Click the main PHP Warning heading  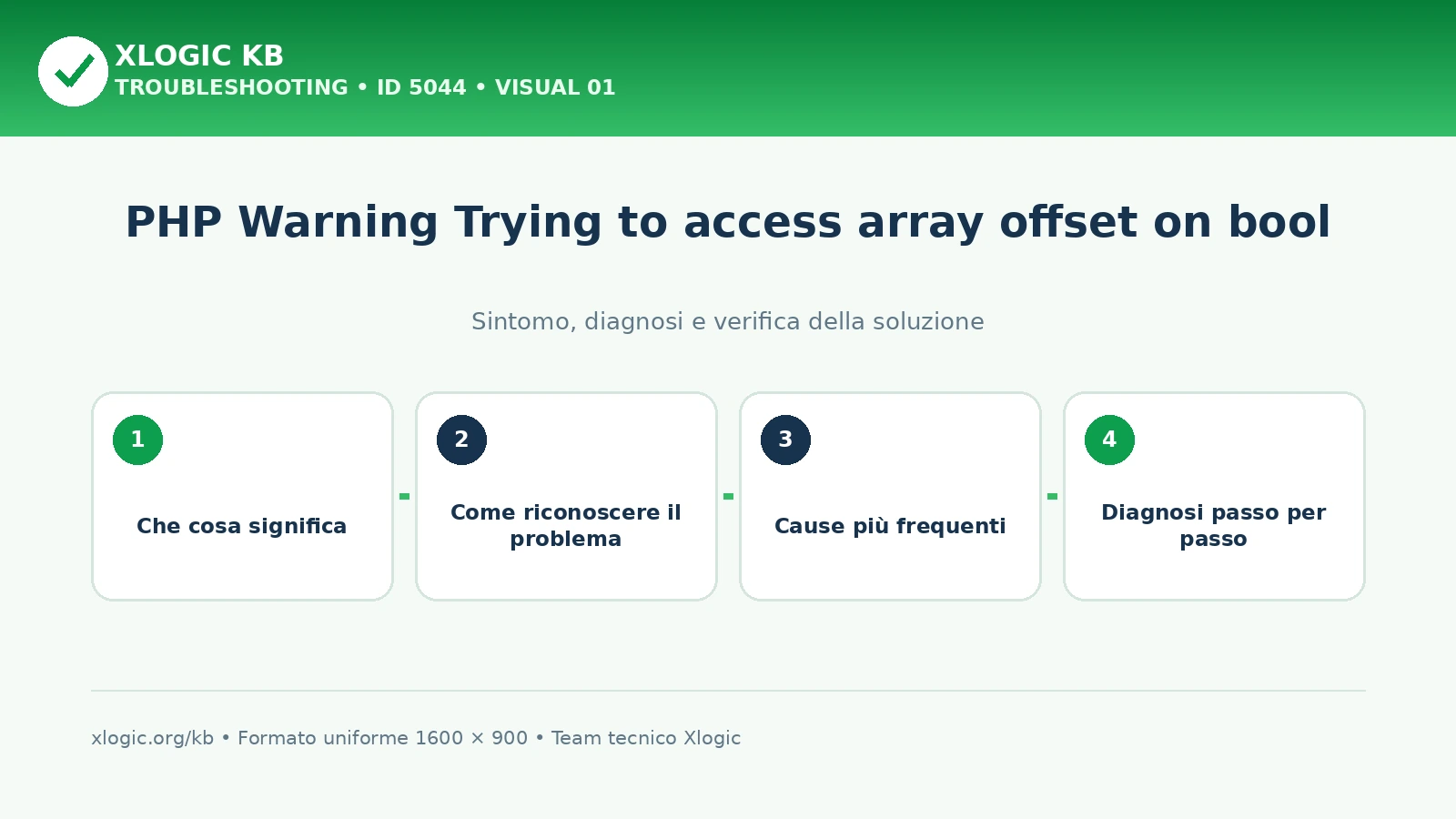tap(728, 222)
